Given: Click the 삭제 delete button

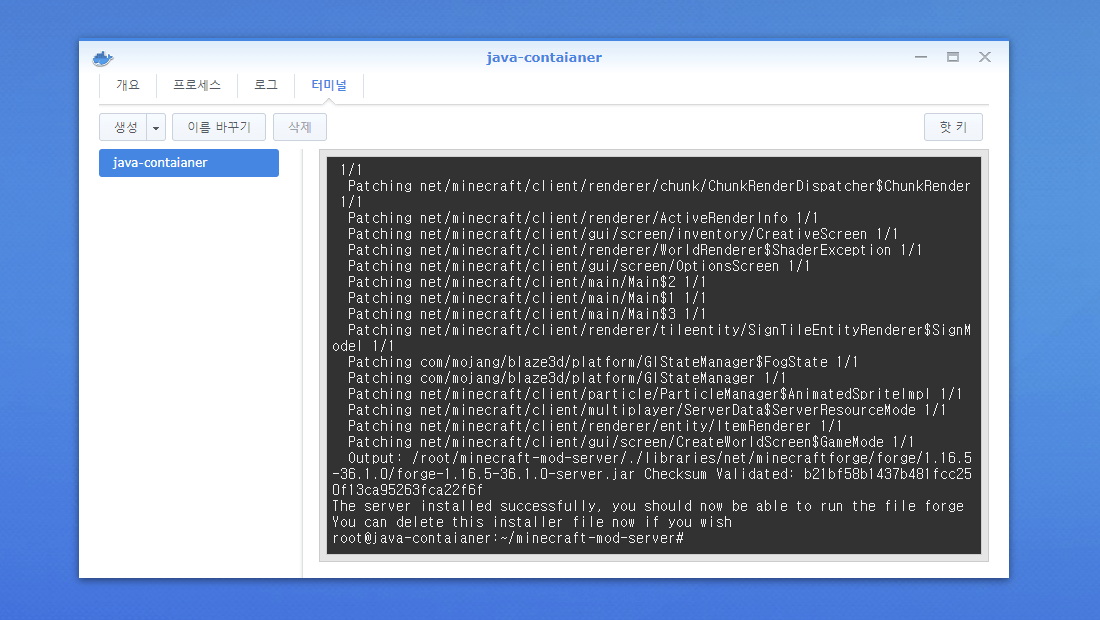Looking at the screenshot, I should click(300, 127).
